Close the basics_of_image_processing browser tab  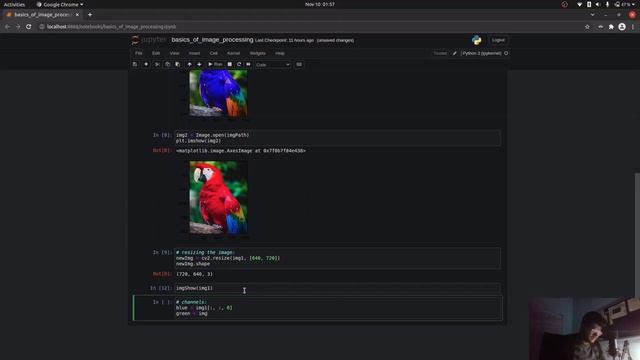[77, 15]
